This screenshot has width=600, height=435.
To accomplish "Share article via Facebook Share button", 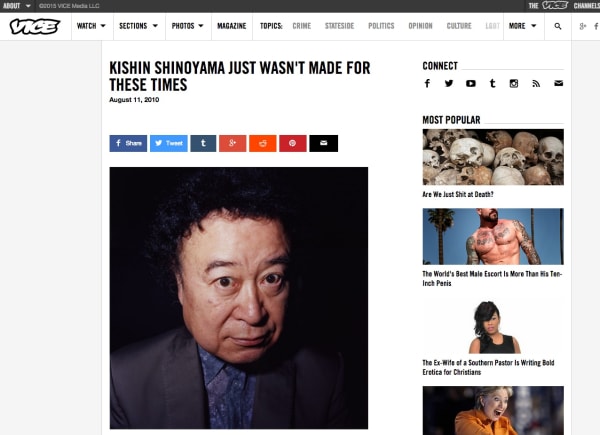I will (x=128, y=143).
